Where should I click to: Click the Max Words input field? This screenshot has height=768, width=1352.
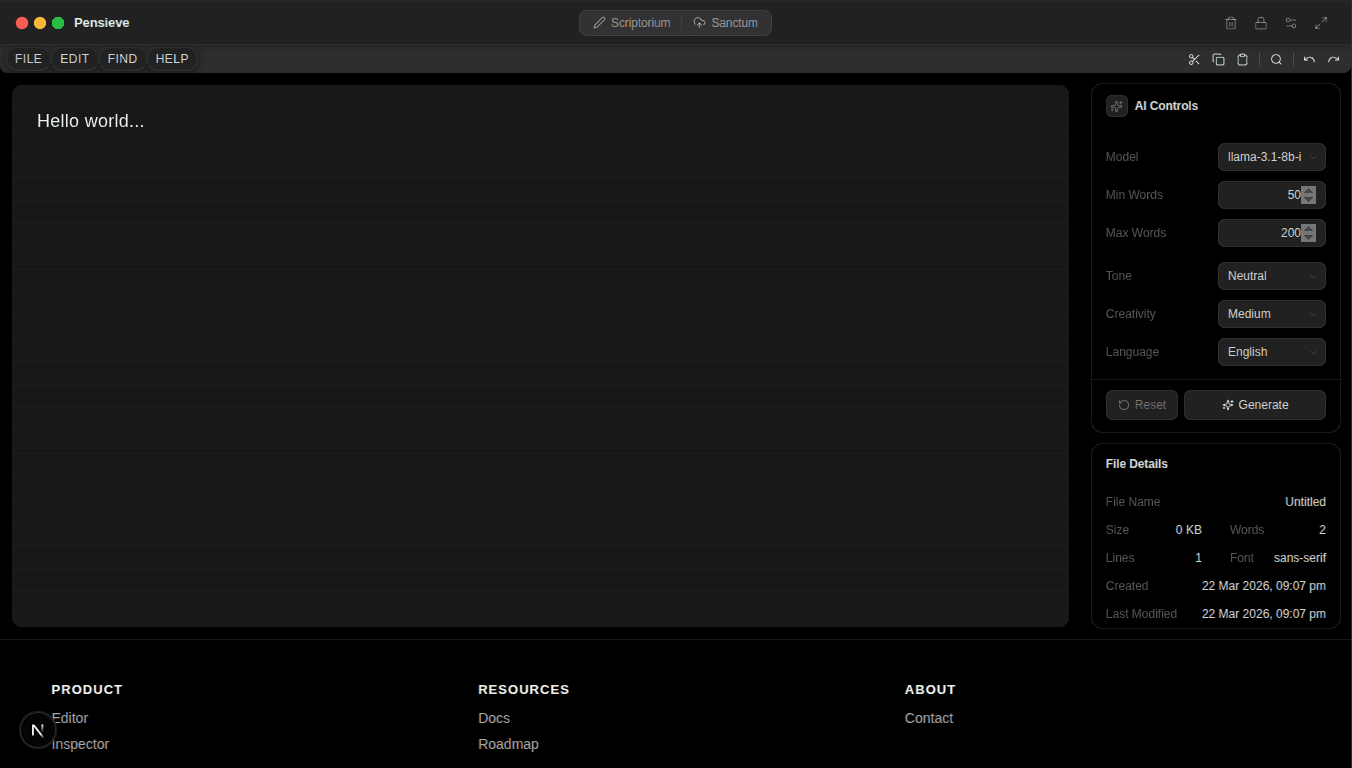coord(1272,233)
